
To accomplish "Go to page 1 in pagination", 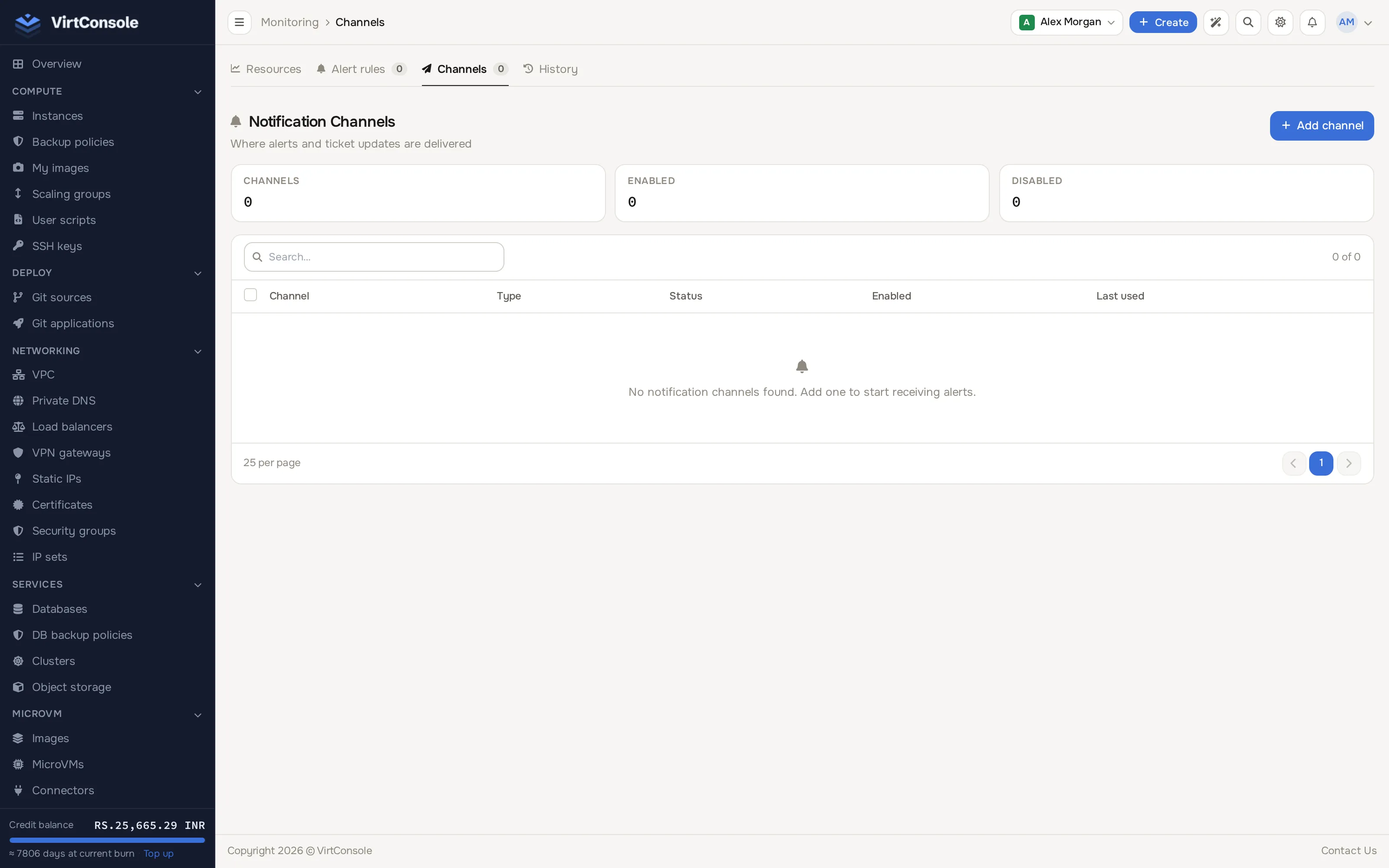I will pyautogui.click(x=1321, y=463).
